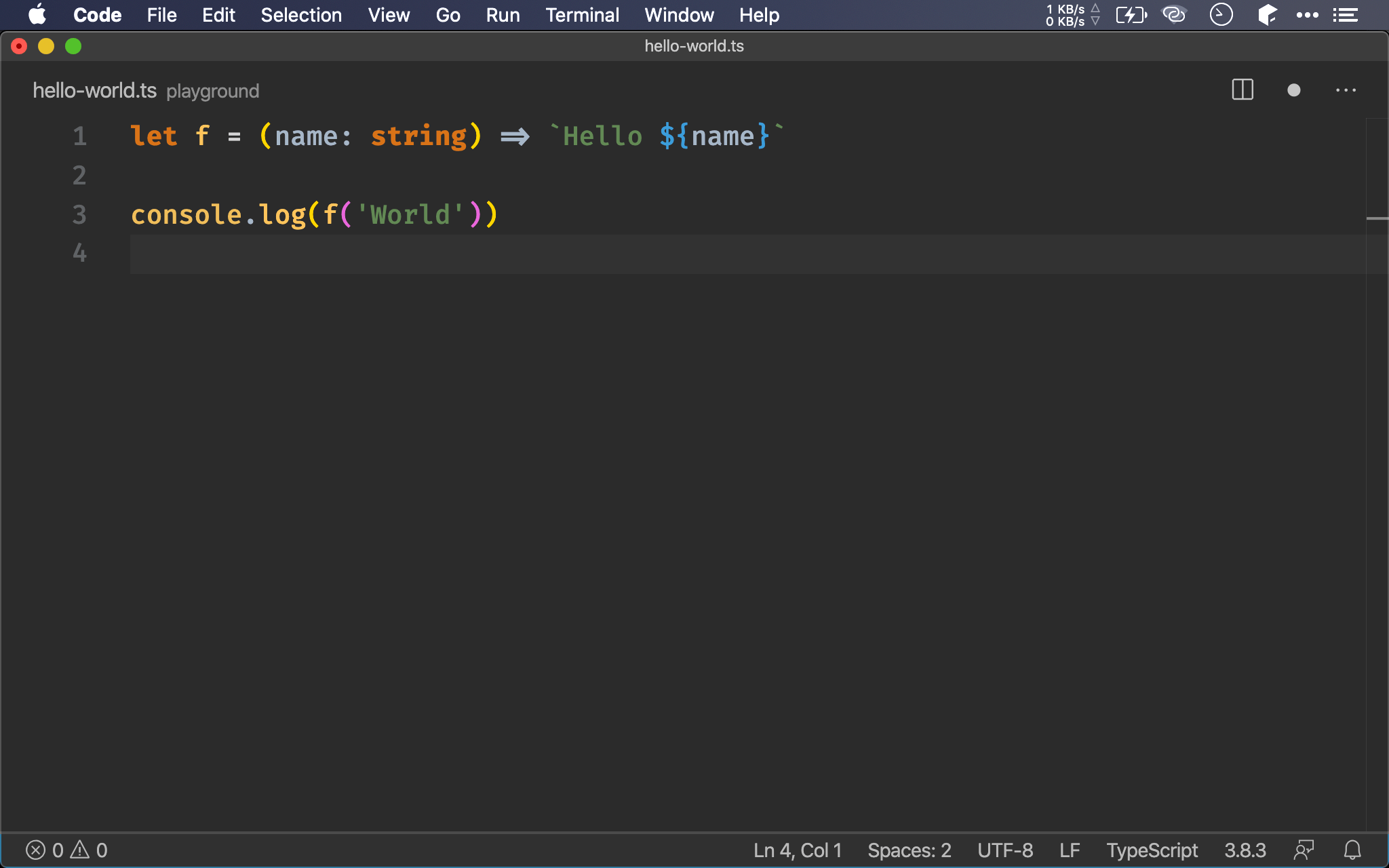Open notifications bell in status bar

click(x=1352, y=850)
